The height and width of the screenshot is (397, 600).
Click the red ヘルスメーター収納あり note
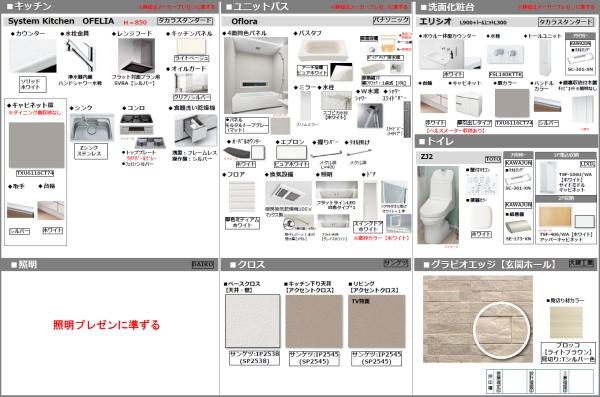(x=456, y=131)
